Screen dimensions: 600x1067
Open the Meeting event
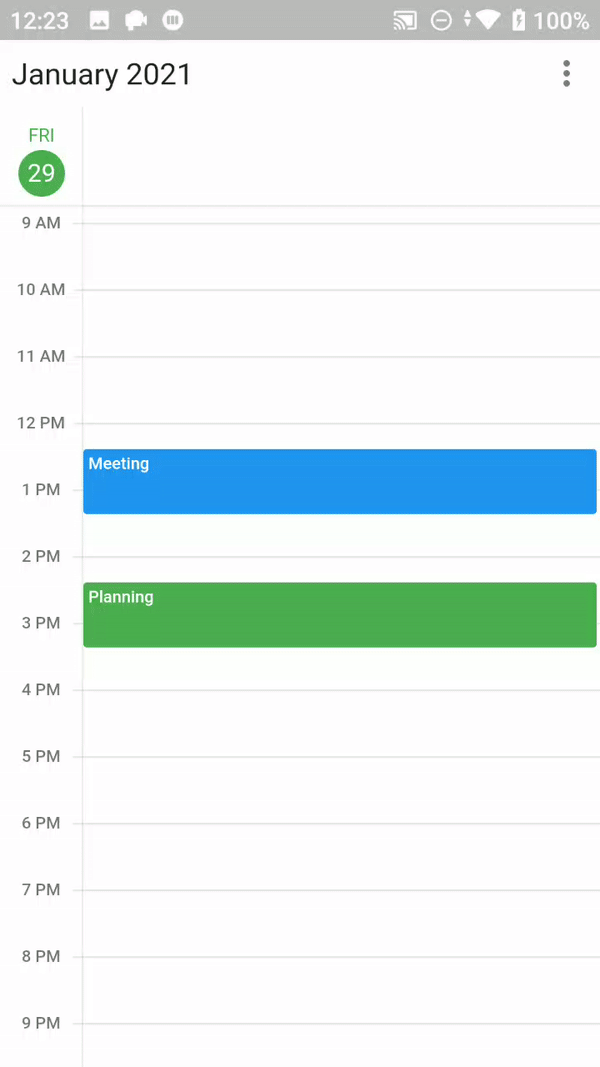340,481
